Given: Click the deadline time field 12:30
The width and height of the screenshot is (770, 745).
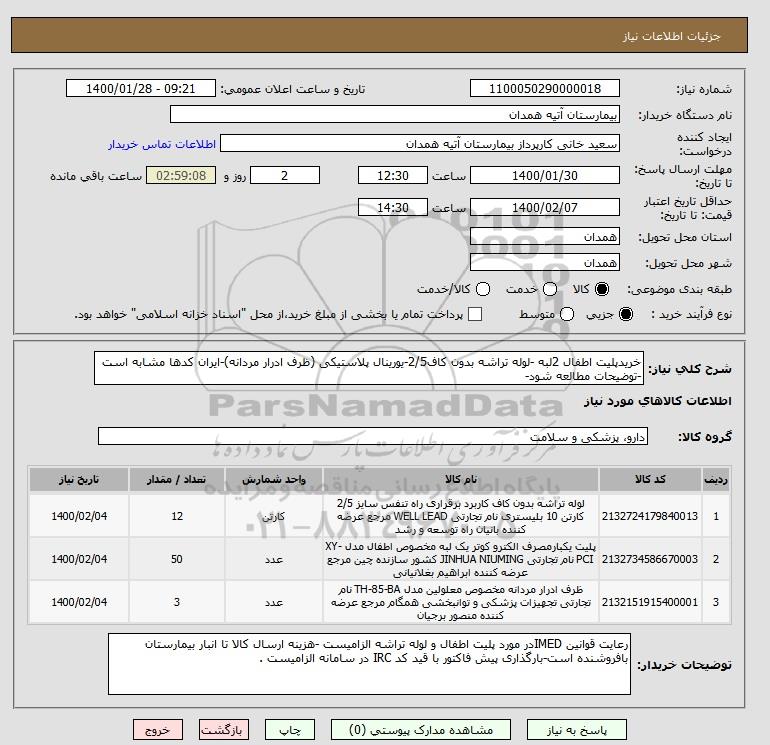Looking at the screenshot, I should (x=393, y=175).
